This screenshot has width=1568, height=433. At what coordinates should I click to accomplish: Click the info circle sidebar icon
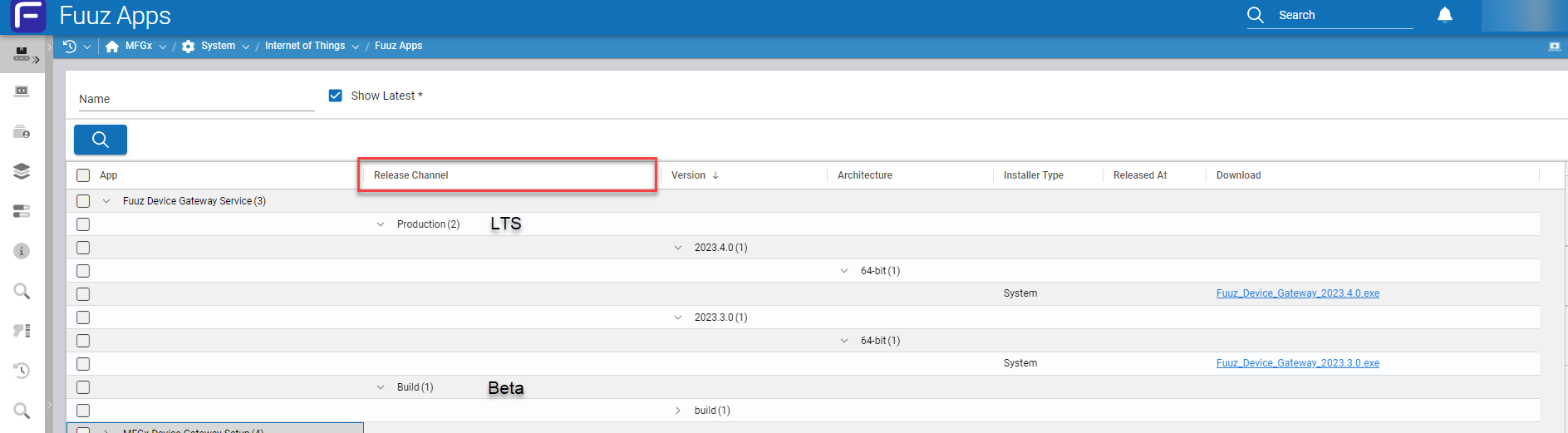(x=22, y=251)
